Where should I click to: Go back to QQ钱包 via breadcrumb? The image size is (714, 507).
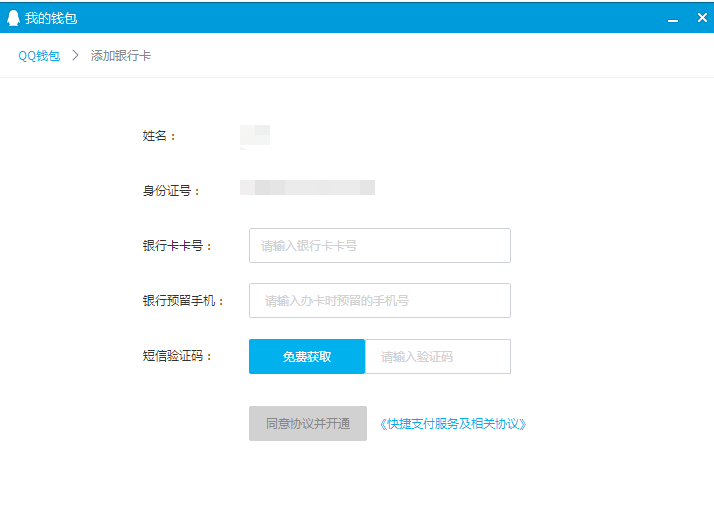39,56
